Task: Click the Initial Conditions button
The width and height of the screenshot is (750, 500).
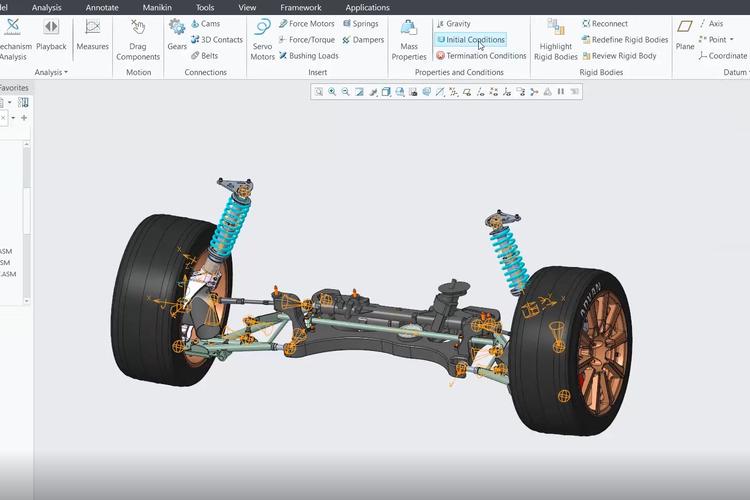Action: (x=470, y=40)
